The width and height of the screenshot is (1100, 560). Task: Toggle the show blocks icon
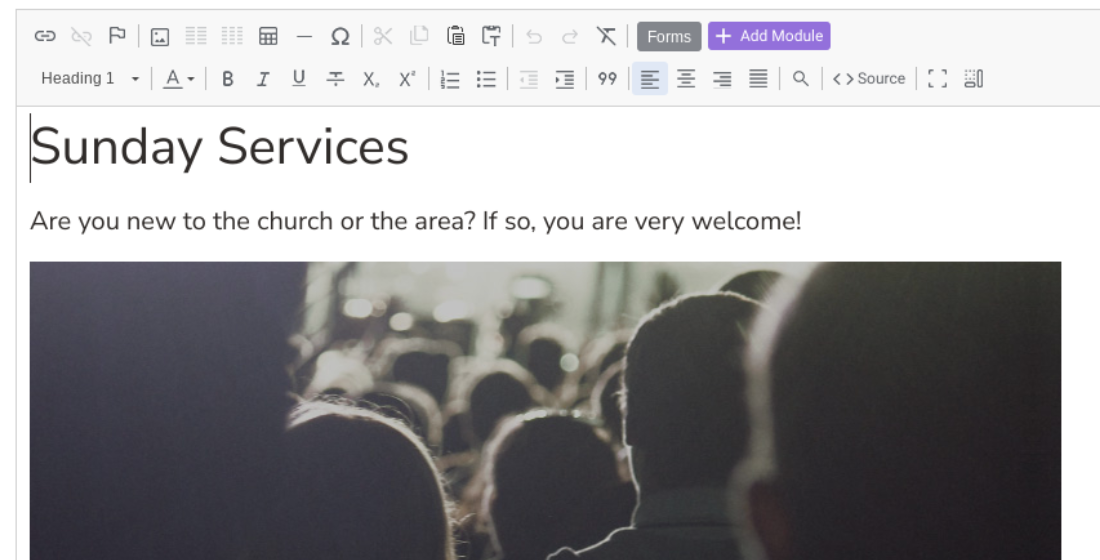click(974, 79)
